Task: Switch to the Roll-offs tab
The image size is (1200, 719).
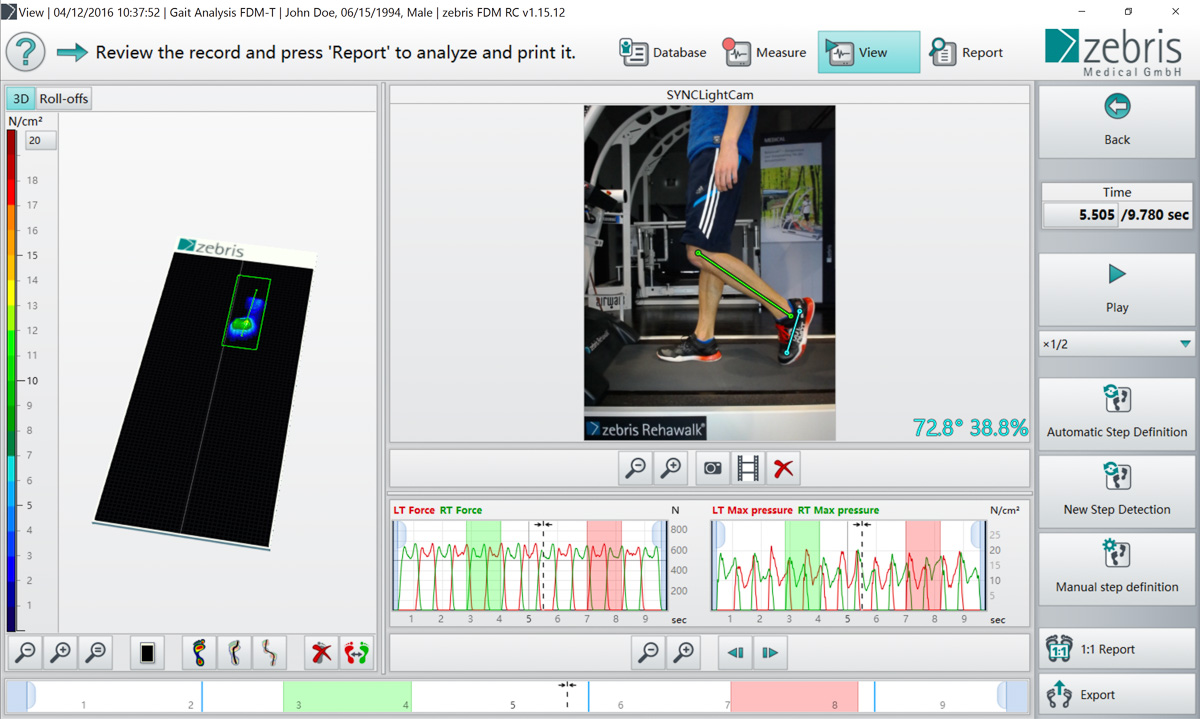Action: [62, 98]
